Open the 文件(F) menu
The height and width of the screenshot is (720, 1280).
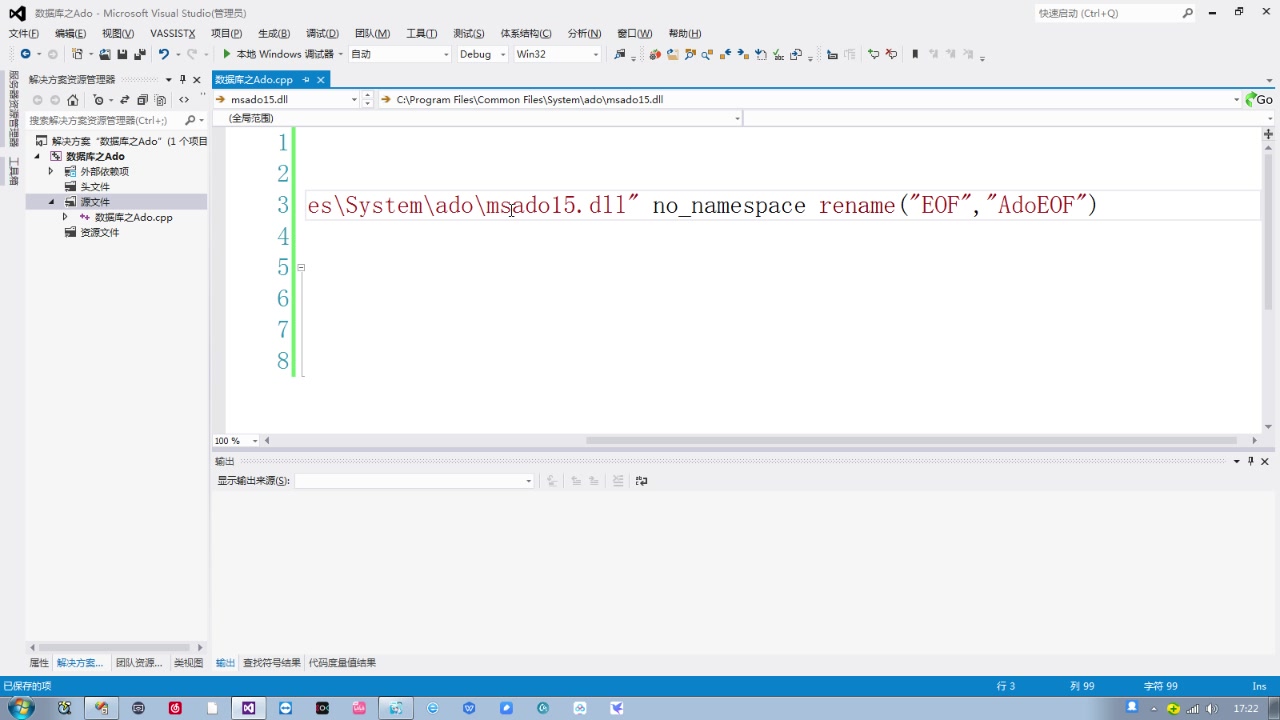24,33
